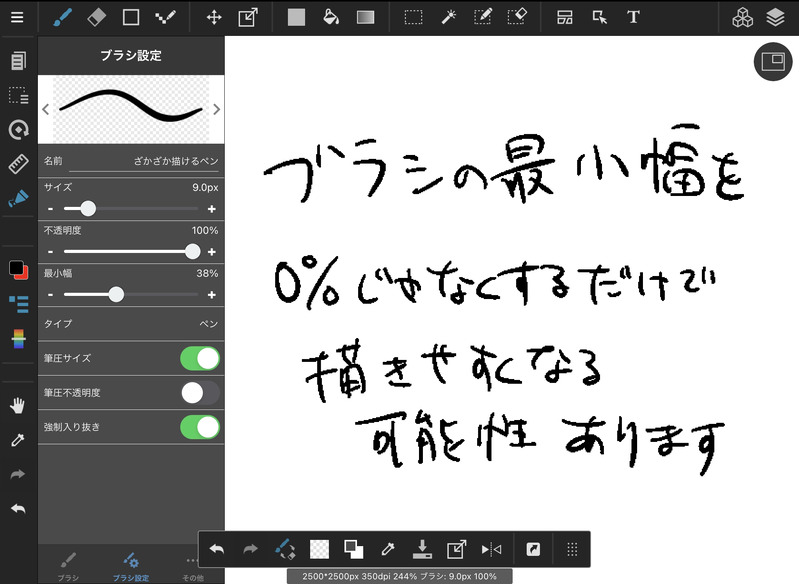Decrease 最小幅 with minus button

[50, 295]
